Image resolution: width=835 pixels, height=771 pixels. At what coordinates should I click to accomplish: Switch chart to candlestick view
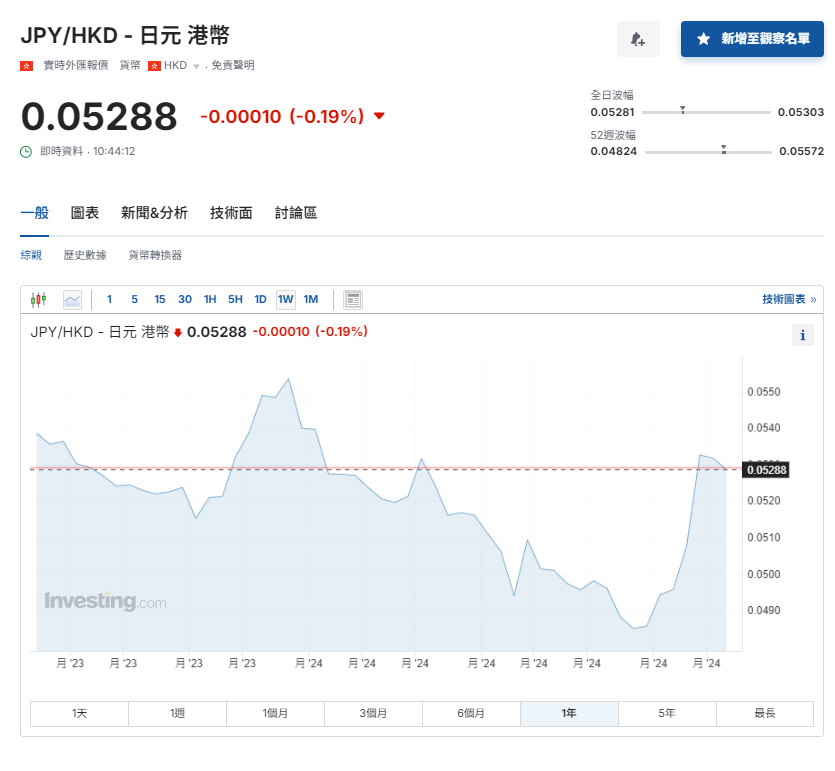(x=39, y=299)
